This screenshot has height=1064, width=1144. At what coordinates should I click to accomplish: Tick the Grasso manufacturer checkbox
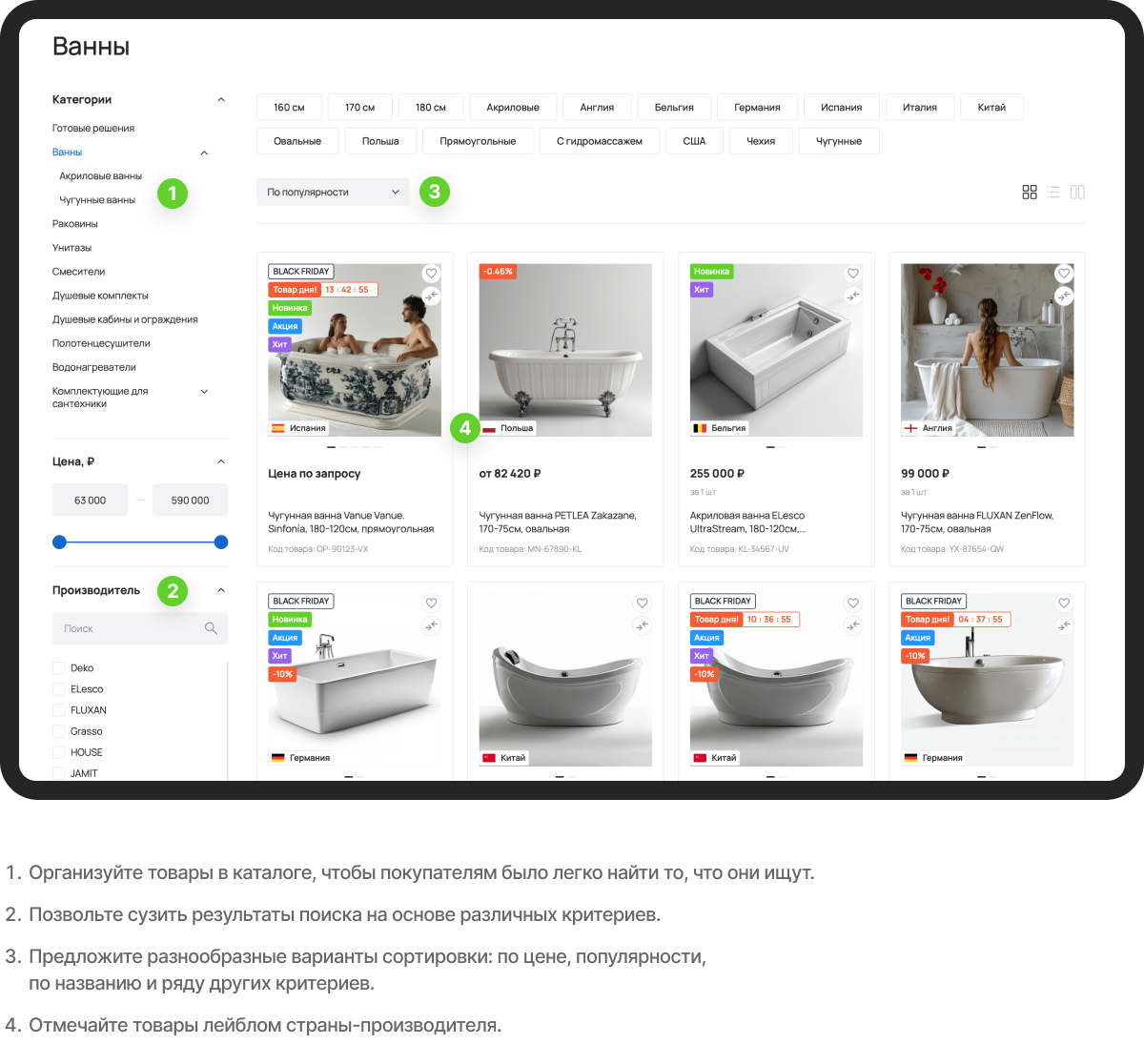coord(59,731)
